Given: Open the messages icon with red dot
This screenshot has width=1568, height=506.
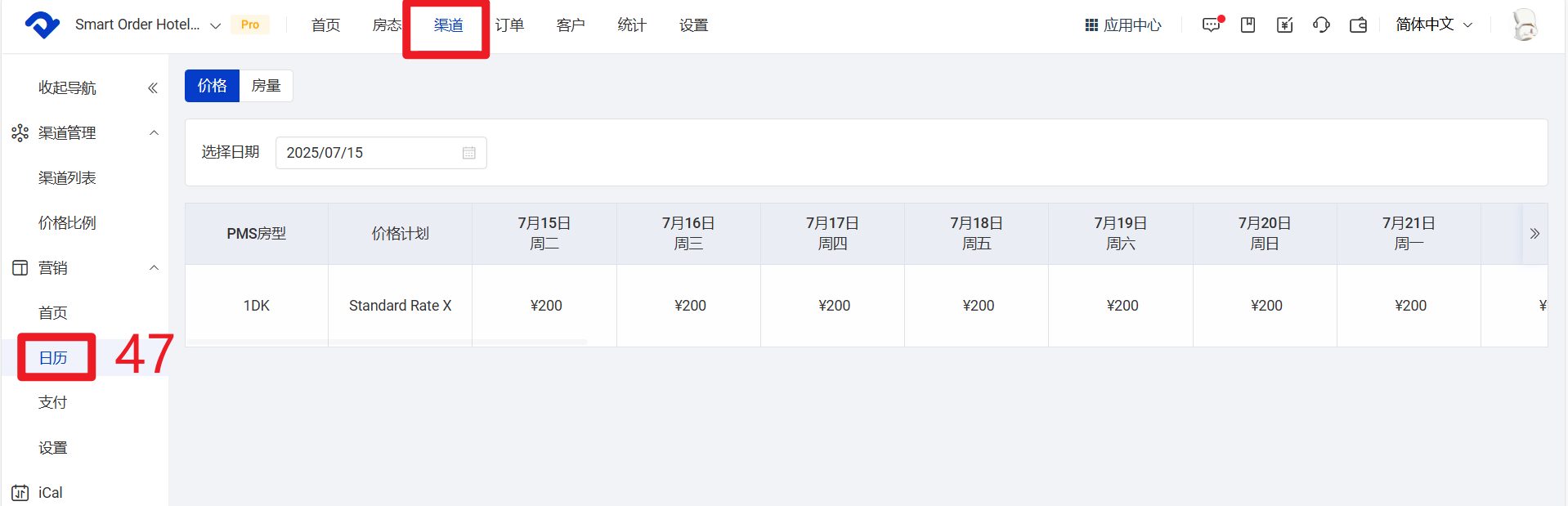Looking at the screenshot, I should 1211,25.
